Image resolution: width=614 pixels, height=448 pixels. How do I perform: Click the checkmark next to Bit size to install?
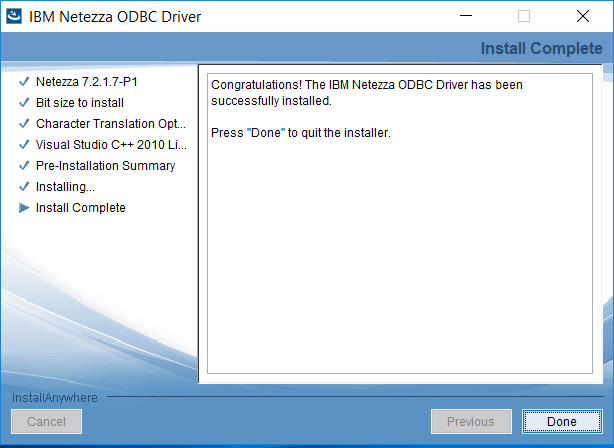[x=24, y=103]
